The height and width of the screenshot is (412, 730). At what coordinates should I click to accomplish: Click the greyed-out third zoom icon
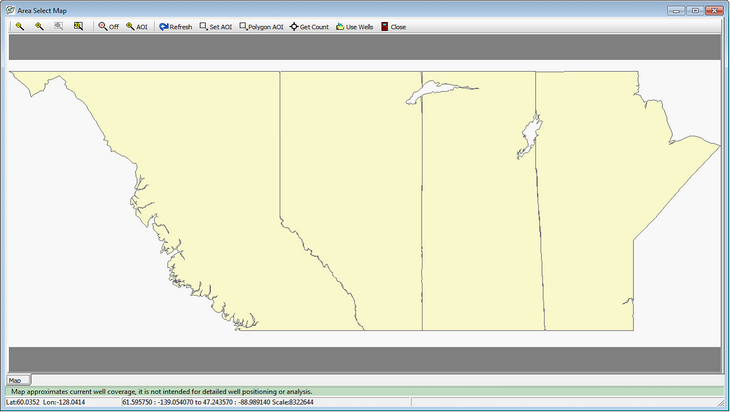point(58,26)
